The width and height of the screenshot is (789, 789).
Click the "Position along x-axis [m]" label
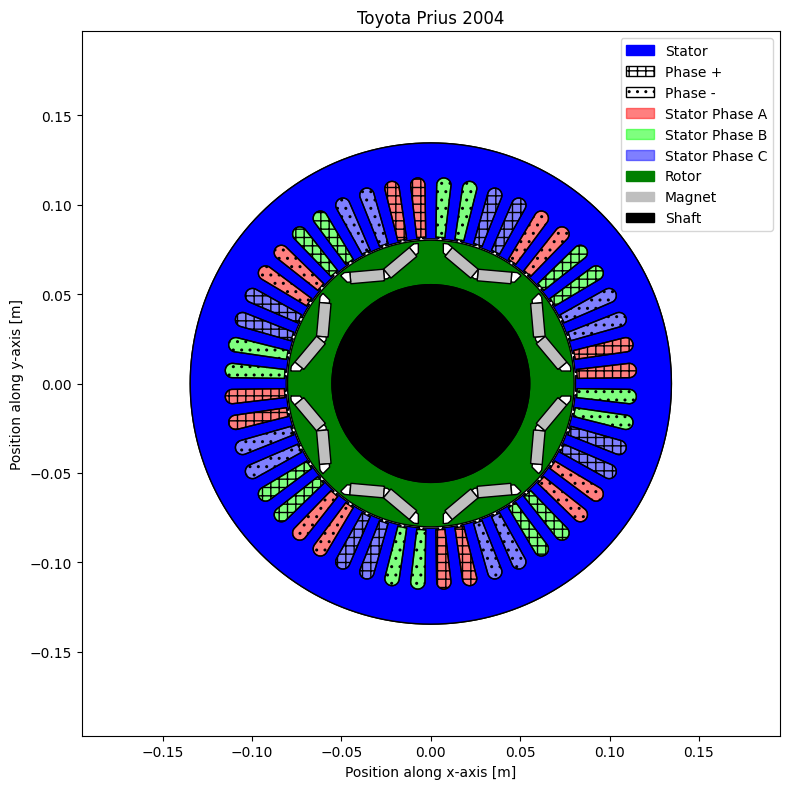430,772
